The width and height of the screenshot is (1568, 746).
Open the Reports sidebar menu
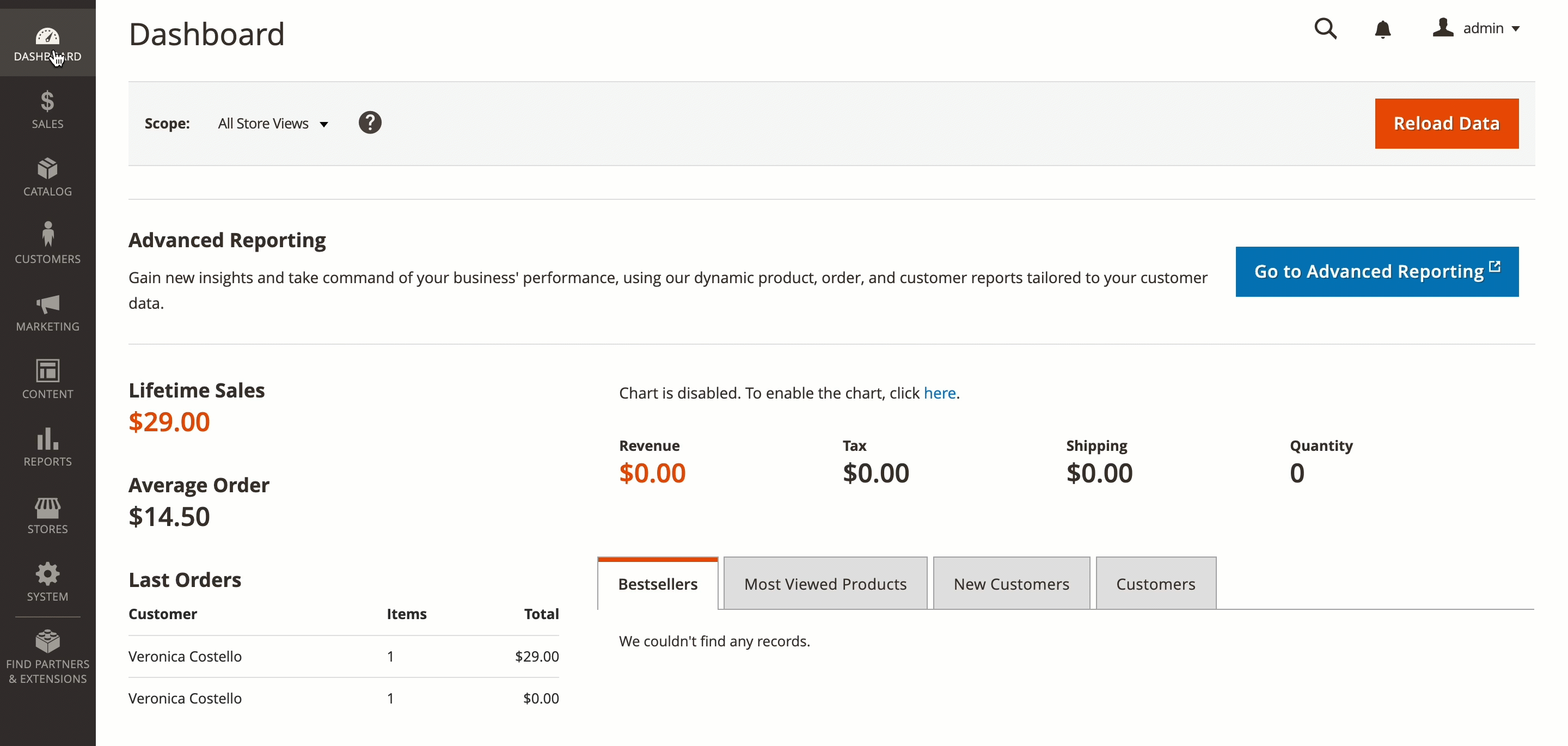[x=47, y=448]
